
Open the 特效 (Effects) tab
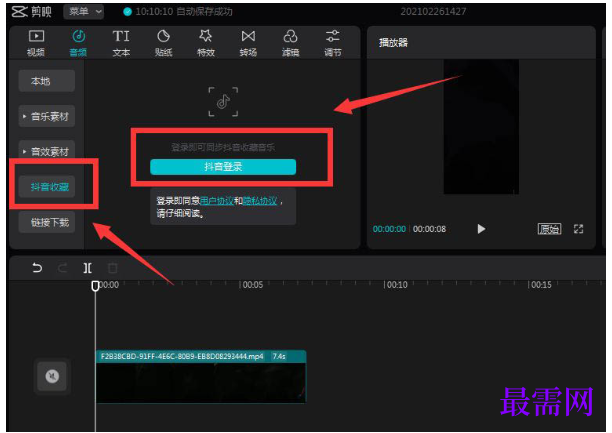click(x=206, y=43)
